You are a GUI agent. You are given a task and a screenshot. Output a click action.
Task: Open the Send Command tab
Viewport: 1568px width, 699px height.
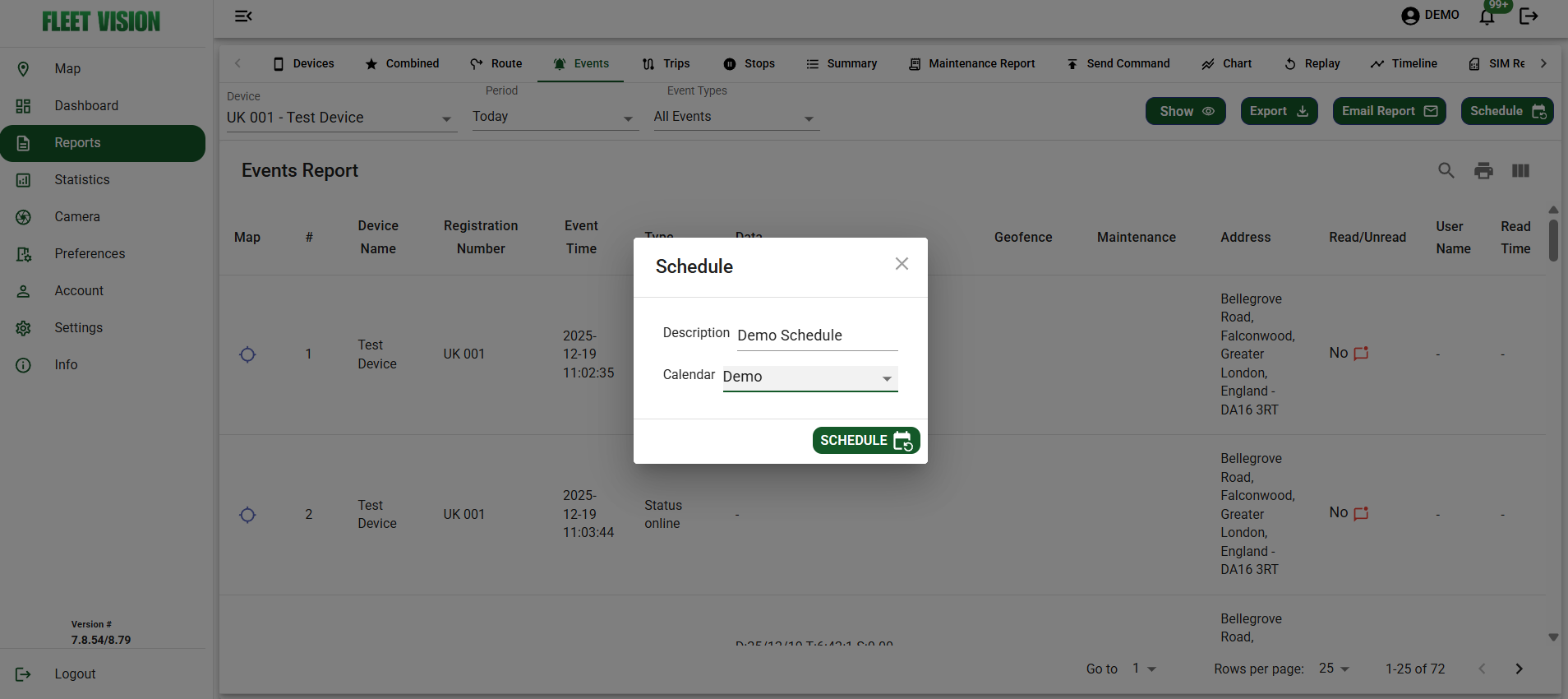tap(1118, 63)
